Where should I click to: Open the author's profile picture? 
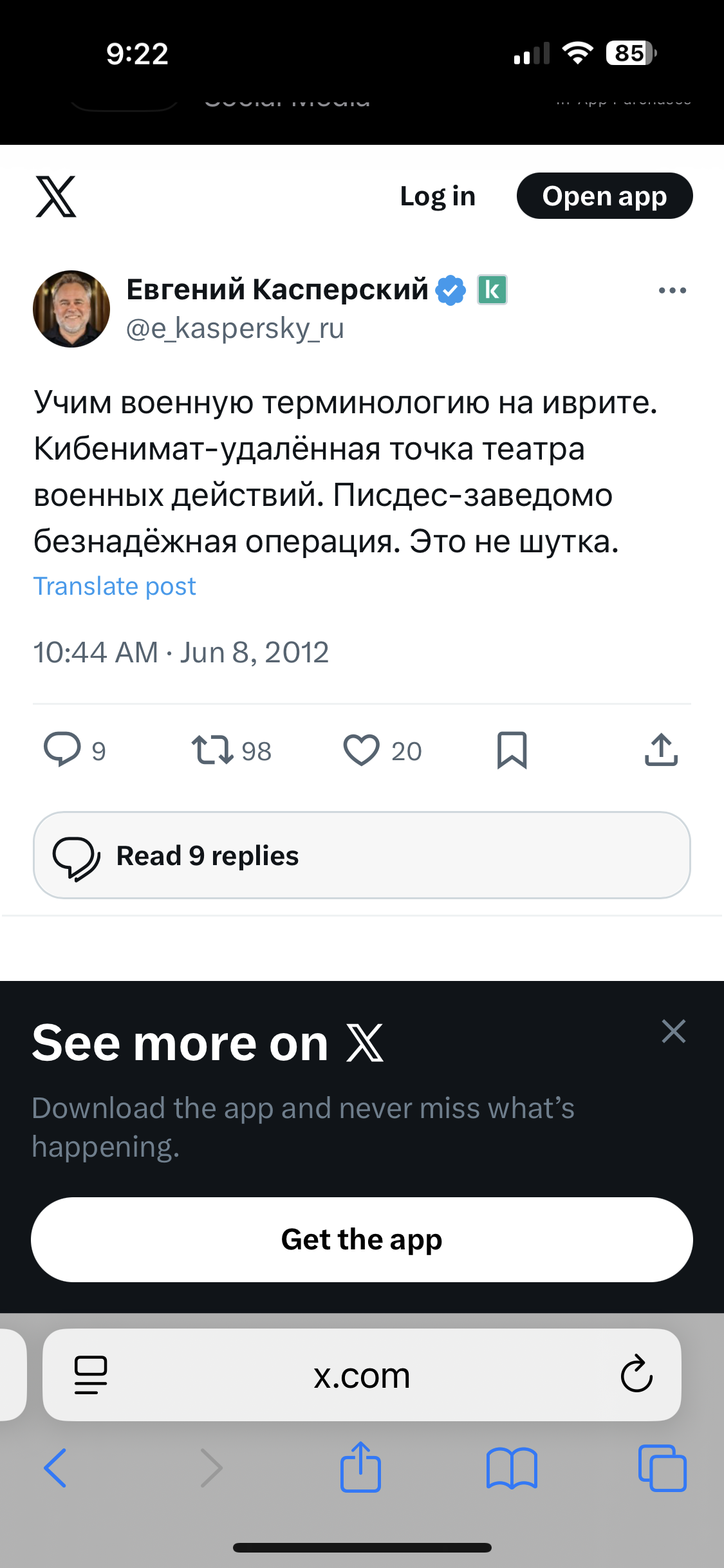pos(71,309)
